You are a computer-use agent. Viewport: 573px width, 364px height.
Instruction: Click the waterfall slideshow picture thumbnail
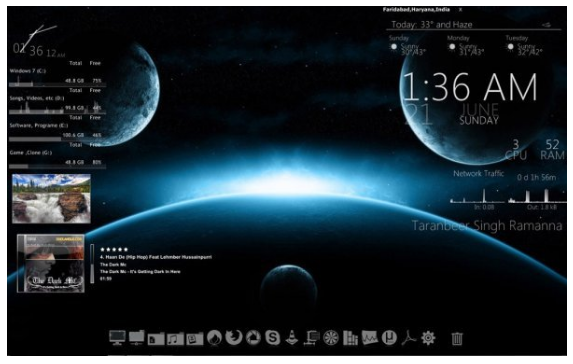point(51,199)
